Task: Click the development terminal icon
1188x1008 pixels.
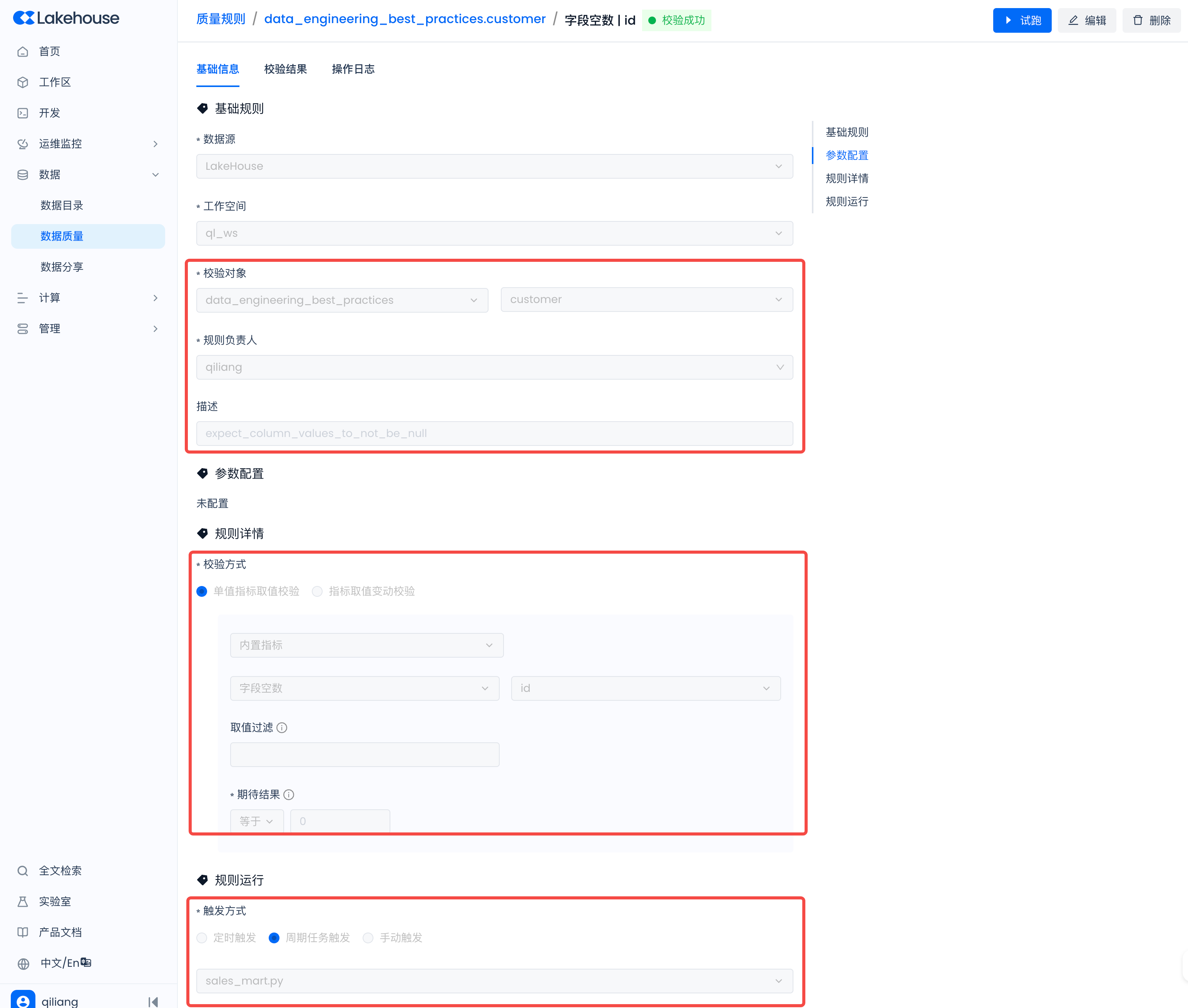Action: [x=23, y=113]
